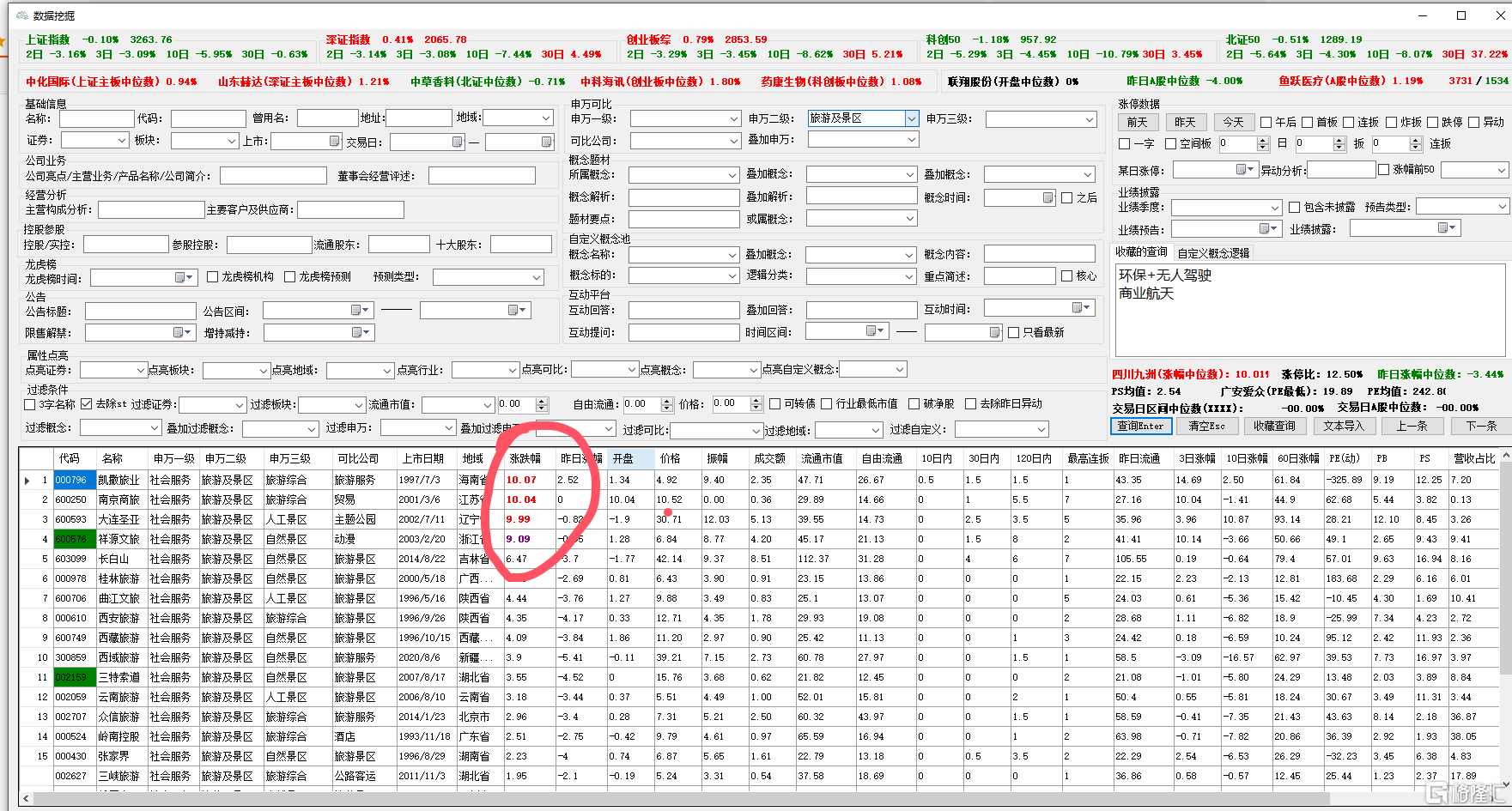The width and height of the screenshot is (1512, 811).
Task: Select saved query 环保+无人驾驶
Action: 1164,275
